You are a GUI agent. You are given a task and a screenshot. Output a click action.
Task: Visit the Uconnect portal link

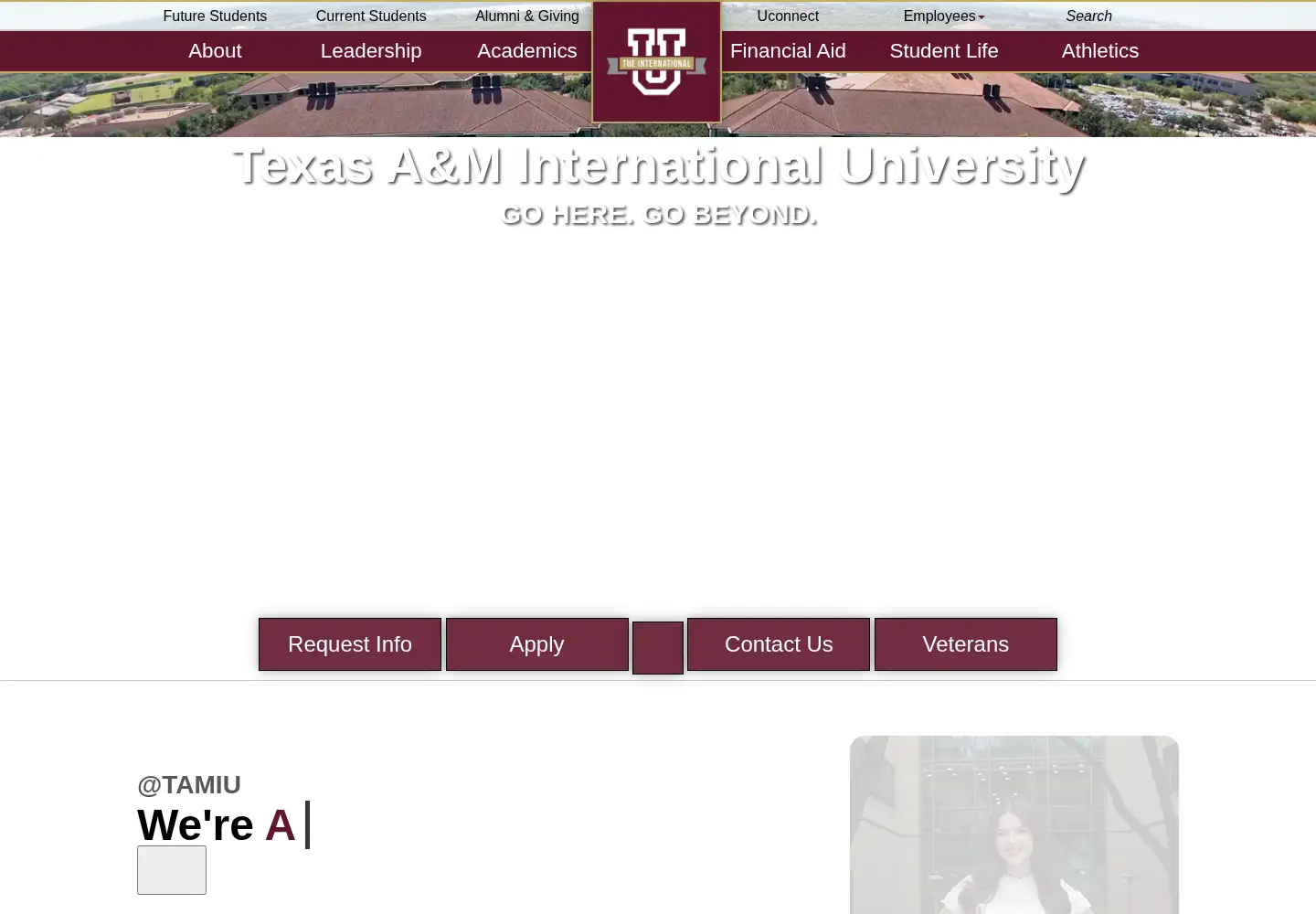[x=788, y=16]
